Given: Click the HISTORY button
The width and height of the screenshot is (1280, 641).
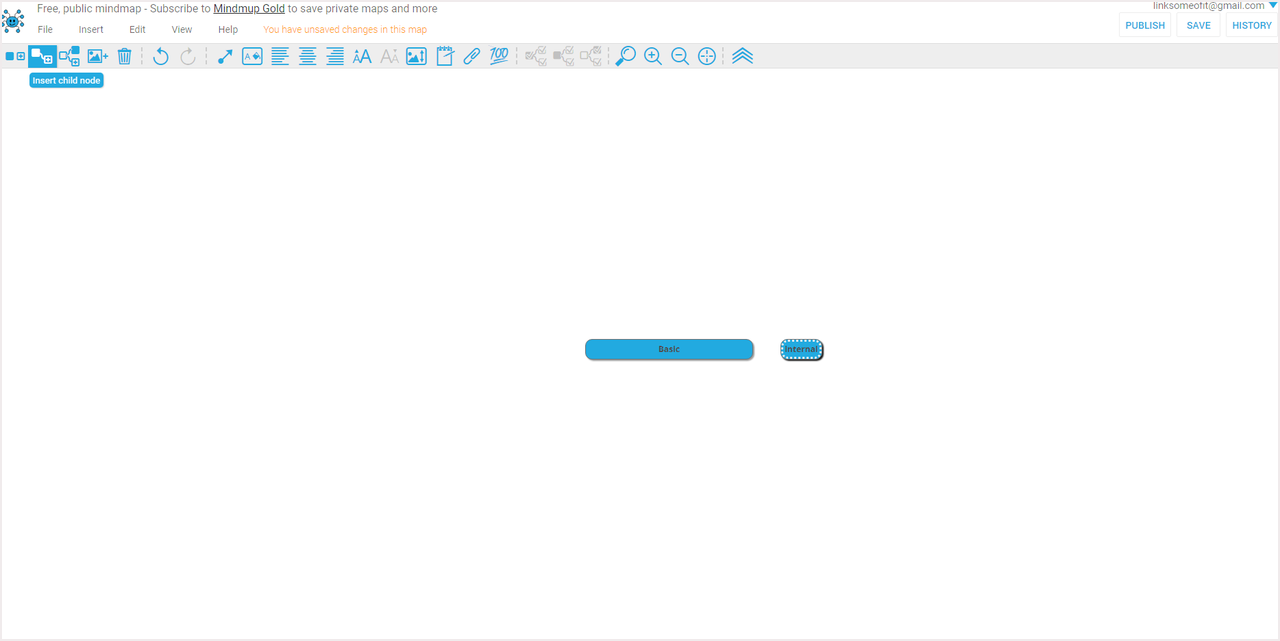Looking at the screenshot, I should 1251,25.
